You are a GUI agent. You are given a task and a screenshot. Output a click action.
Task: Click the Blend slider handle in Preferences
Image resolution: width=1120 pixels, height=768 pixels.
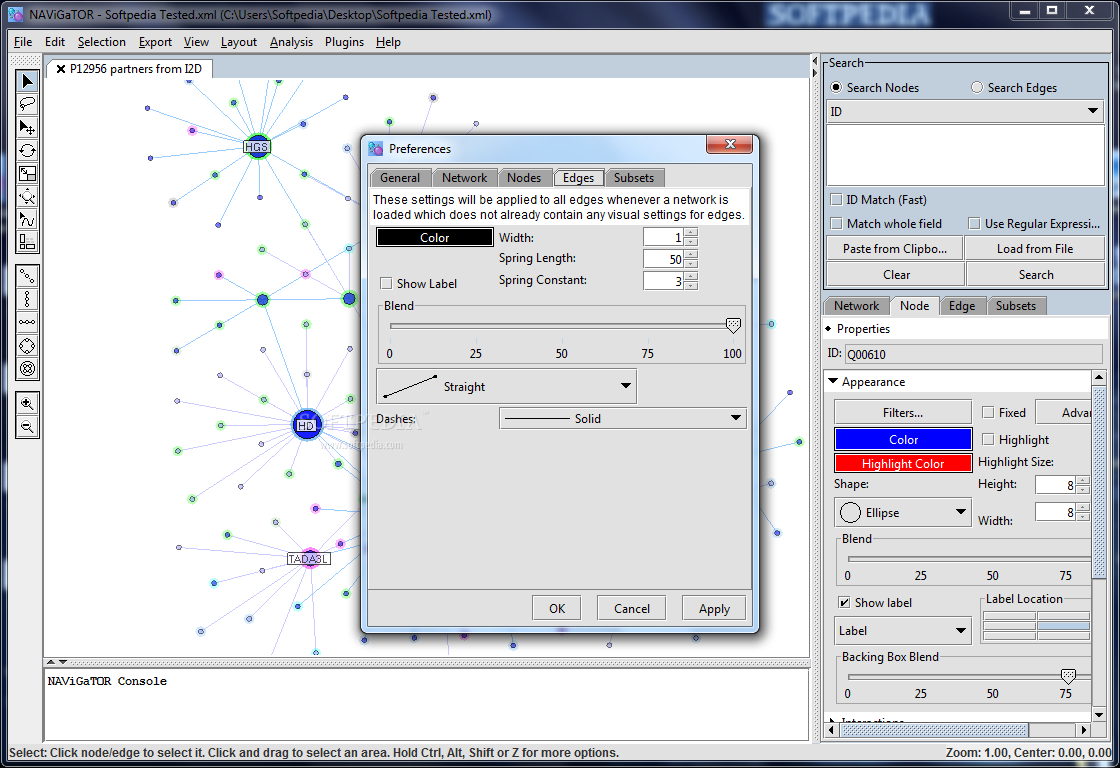pos(733,326)
